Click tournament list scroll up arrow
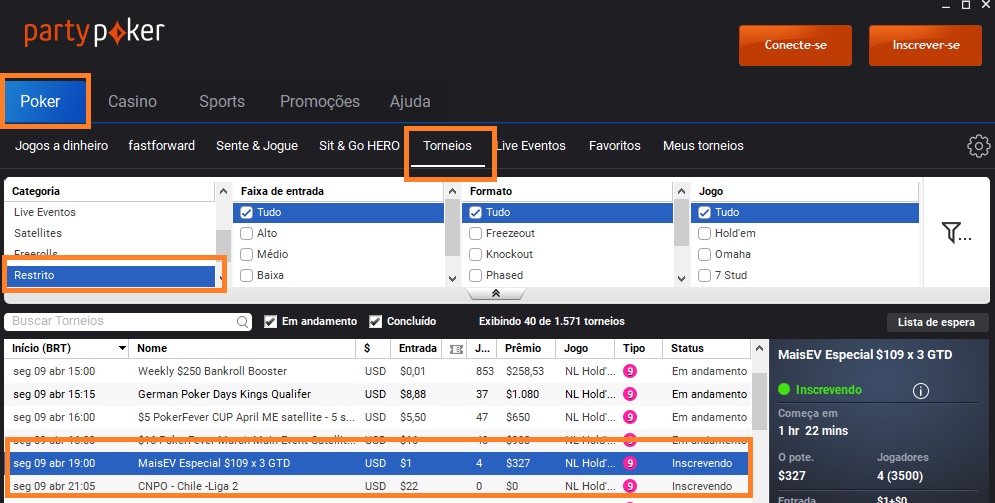This screenshot has width=995, height=503. [x=759, y=348]
